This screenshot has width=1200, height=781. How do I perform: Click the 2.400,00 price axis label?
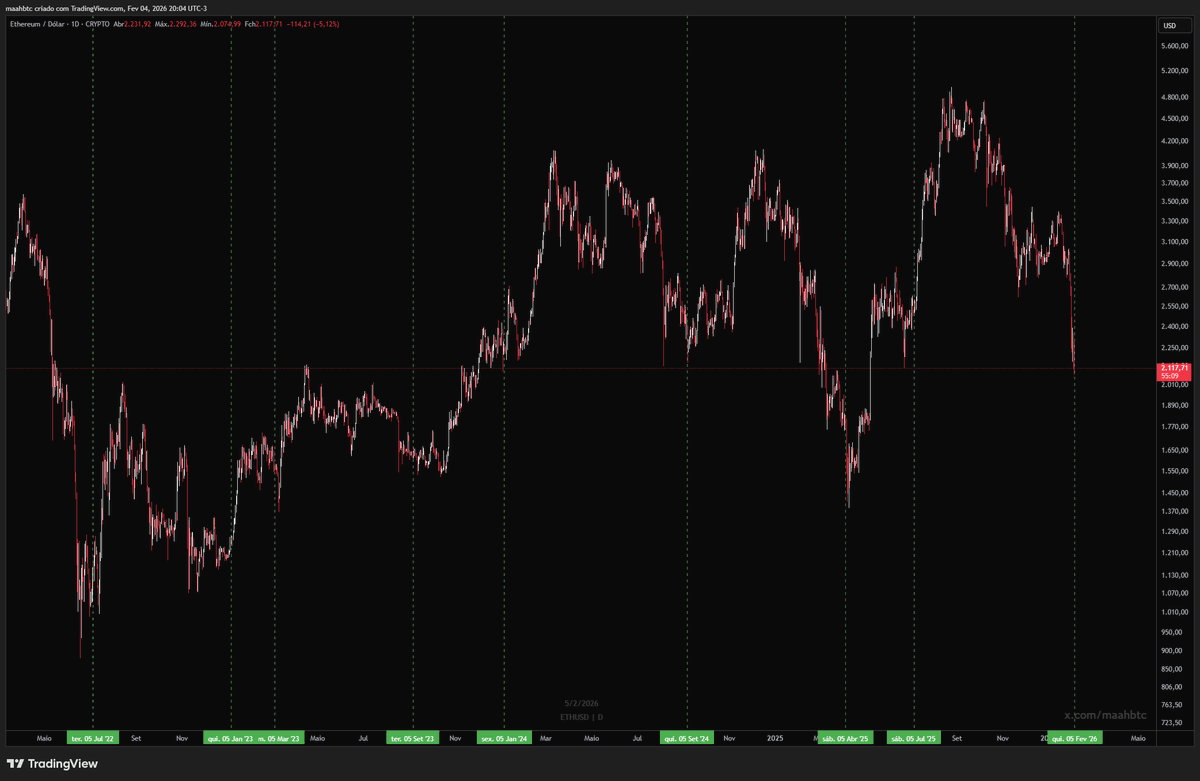coord(1174,326)
